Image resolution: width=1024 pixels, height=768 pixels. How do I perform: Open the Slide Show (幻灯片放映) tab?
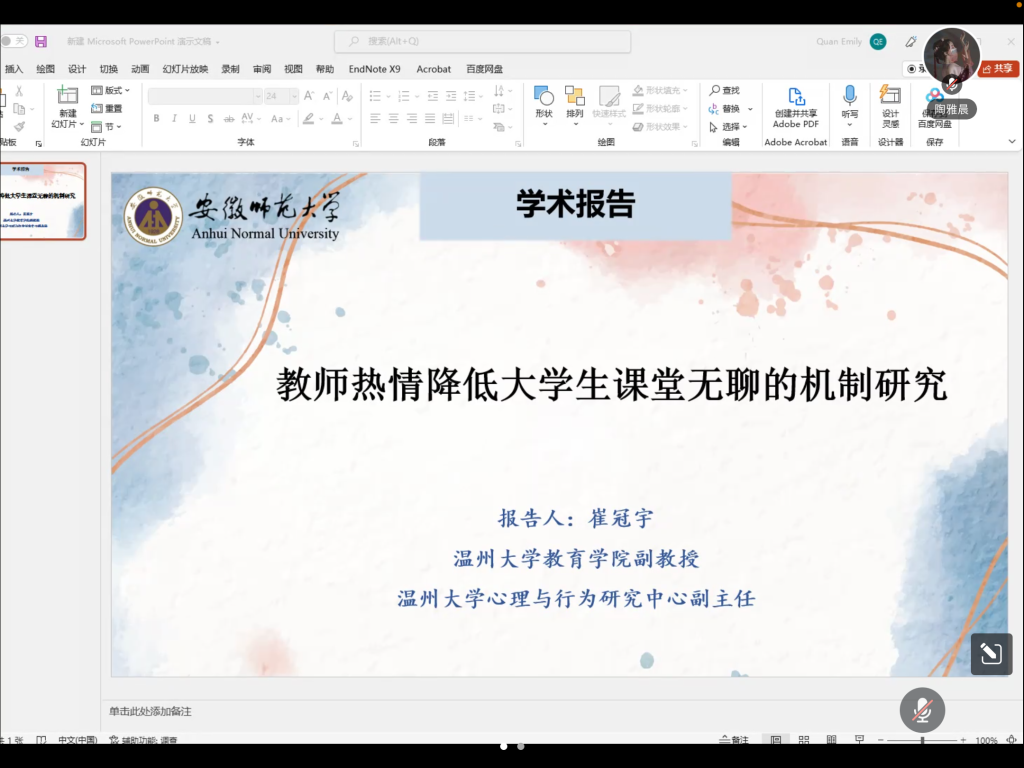tap(185, 69)
